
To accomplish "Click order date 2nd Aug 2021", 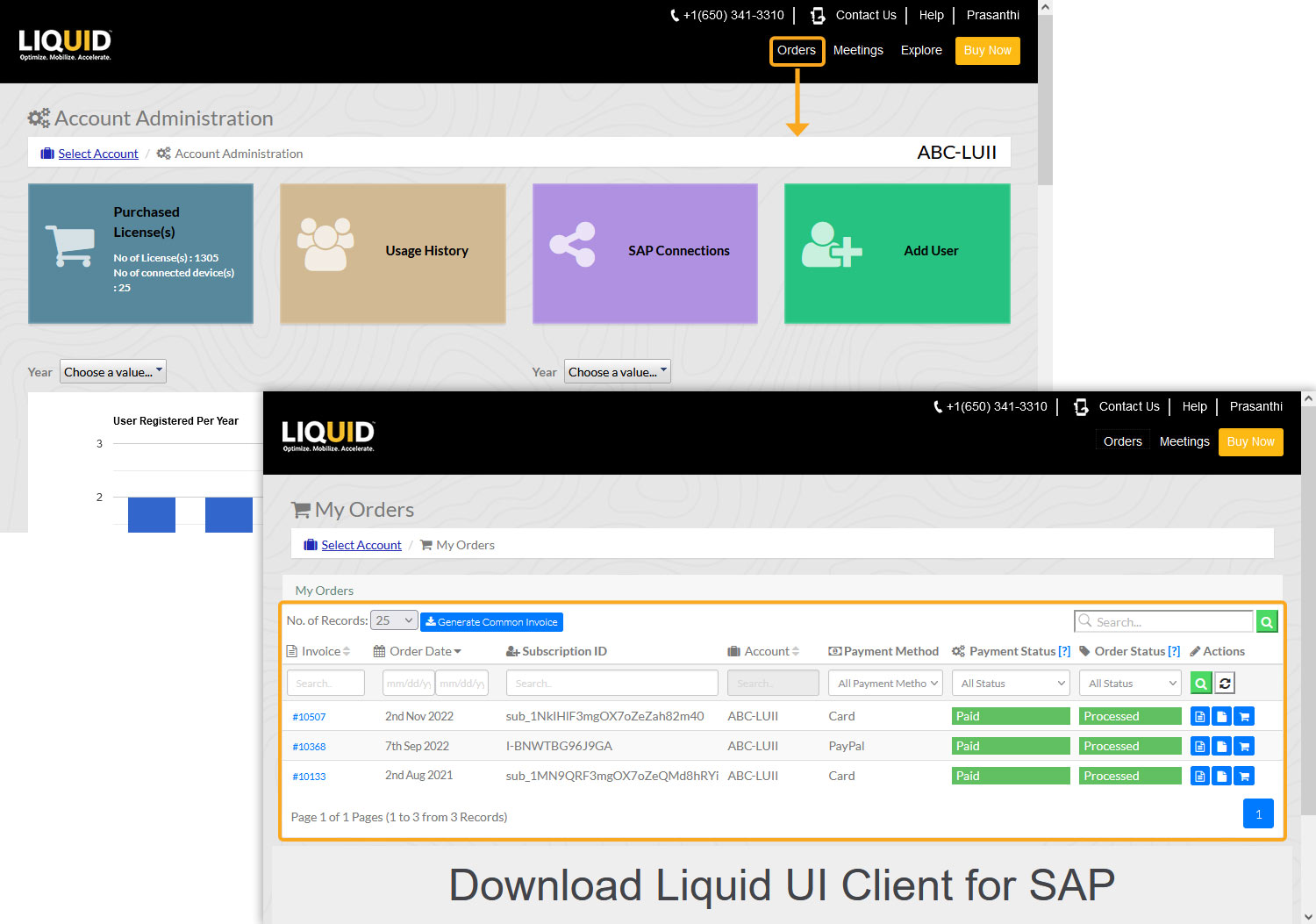I will pyautogui.click(x=419, y=775).
